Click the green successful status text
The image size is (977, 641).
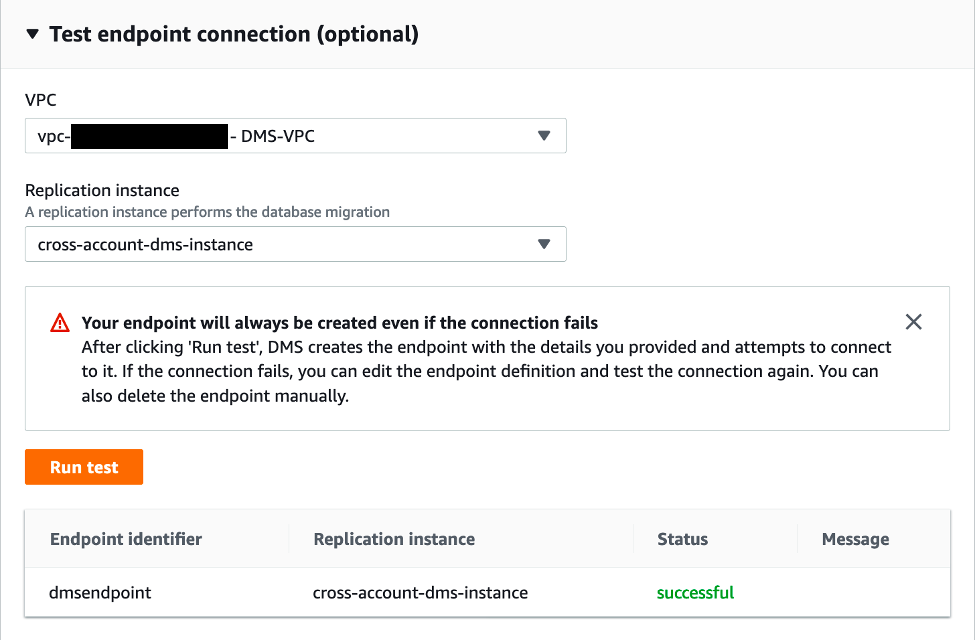695,593
